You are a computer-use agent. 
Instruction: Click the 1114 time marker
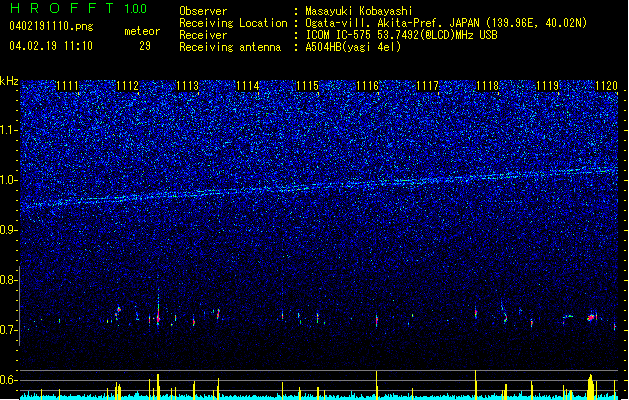click(248, 86)
